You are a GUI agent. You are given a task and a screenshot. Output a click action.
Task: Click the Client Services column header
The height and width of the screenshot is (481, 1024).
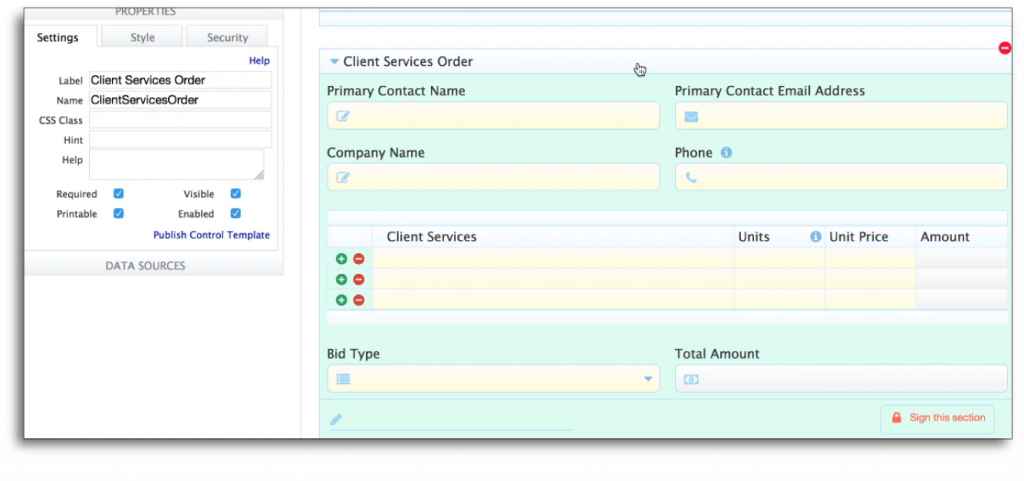pyautogui.click(x=553, y=237)
